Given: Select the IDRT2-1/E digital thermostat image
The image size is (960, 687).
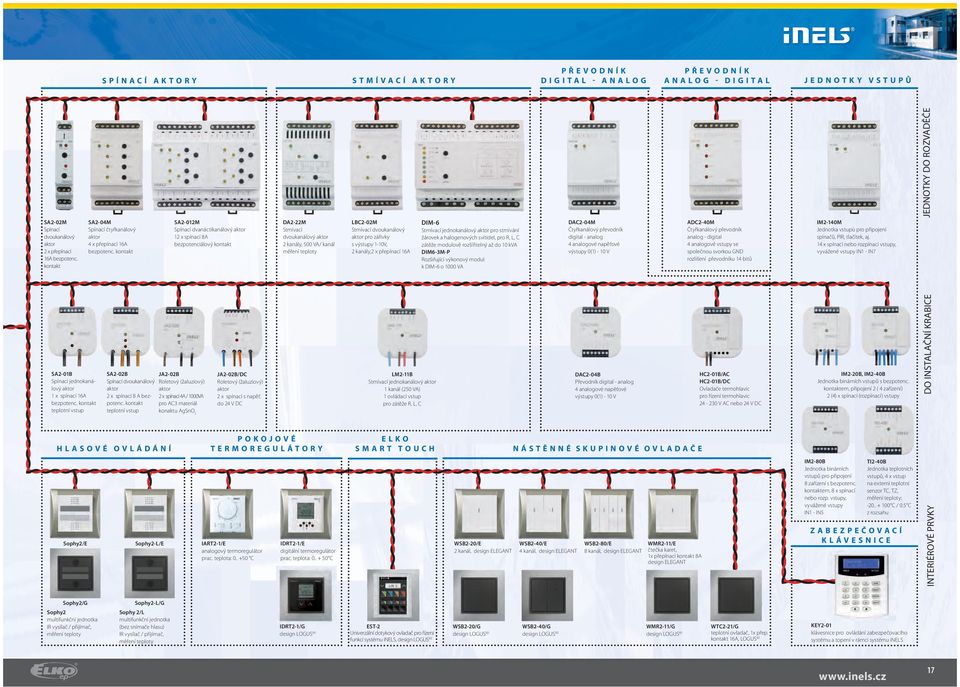Looking at the screenshot, I should [x=306, y=513].
